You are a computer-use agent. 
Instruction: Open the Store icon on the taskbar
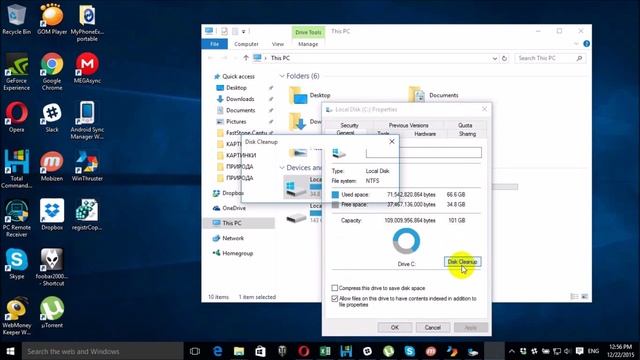click(x=260, y=351)
